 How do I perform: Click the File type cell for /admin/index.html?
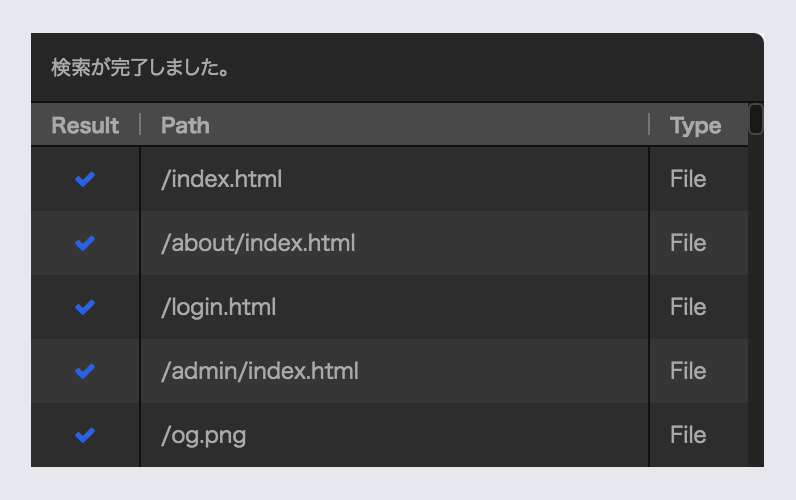(x=688, y=371)
